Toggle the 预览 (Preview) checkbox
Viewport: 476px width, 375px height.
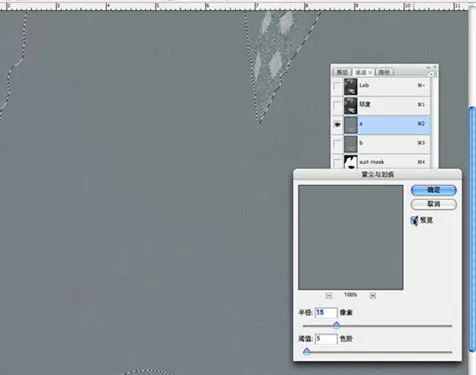coord(414,220)
